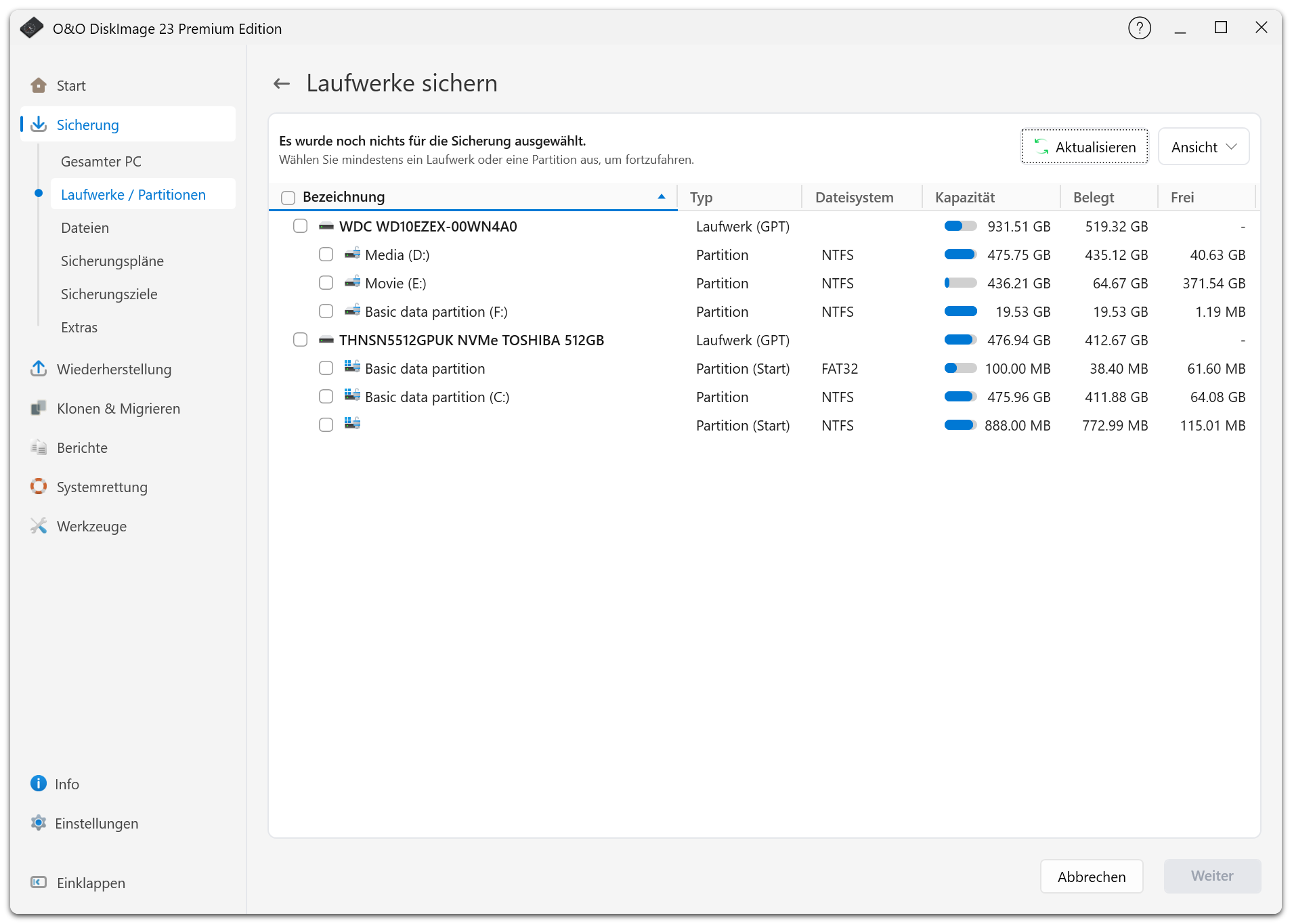Click the Einstellungen gear icon
This screenshot has height=924, width=1292.
(x=39, y=823)
